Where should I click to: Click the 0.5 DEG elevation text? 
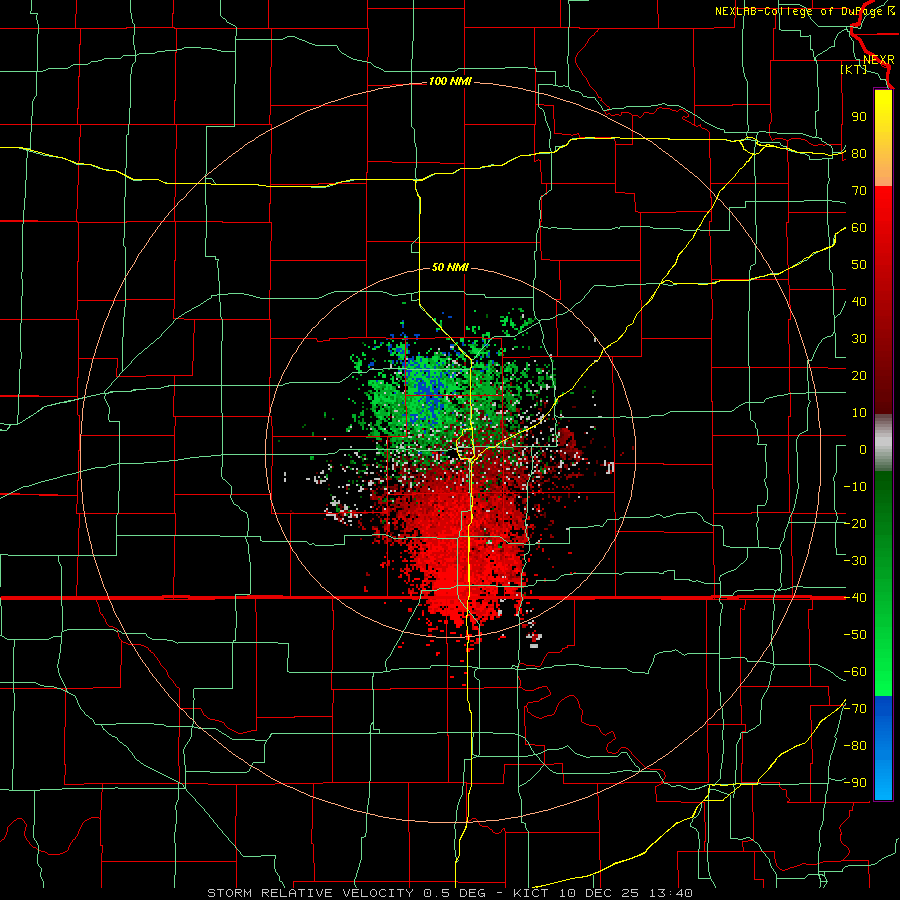click(454, 893)
